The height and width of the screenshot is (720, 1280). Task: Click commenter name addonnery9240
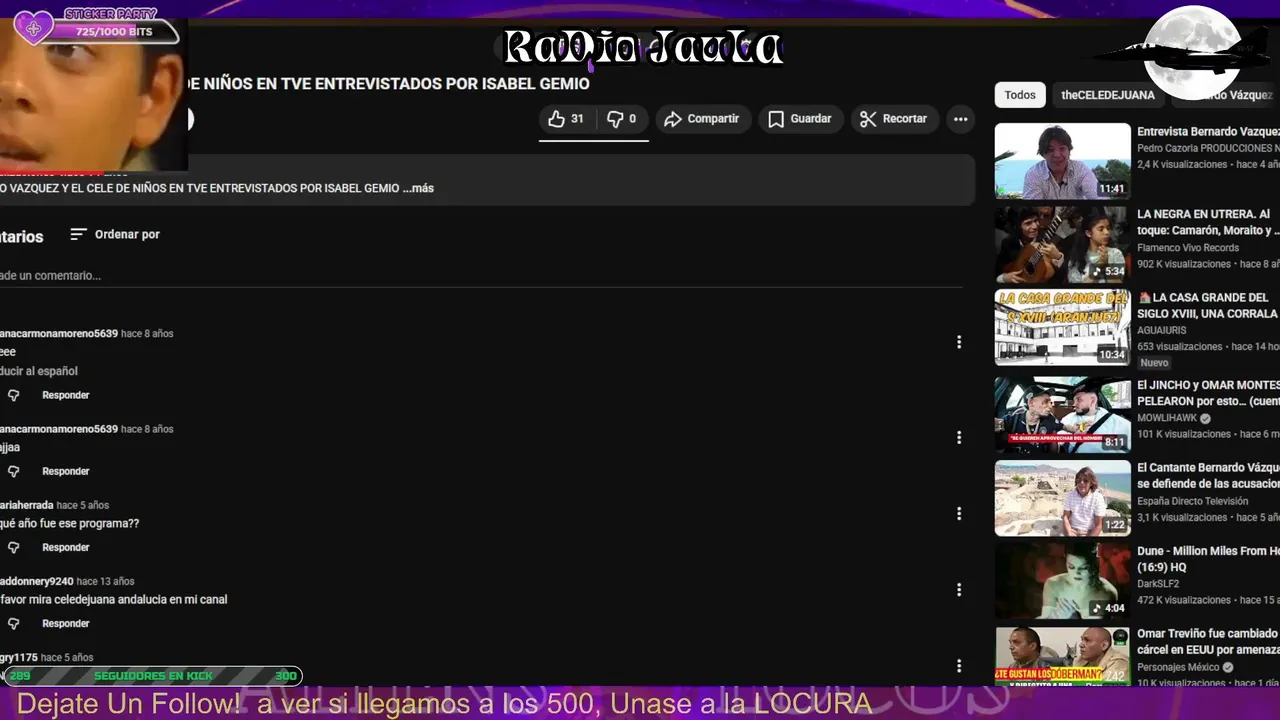(x=36, y=581)
